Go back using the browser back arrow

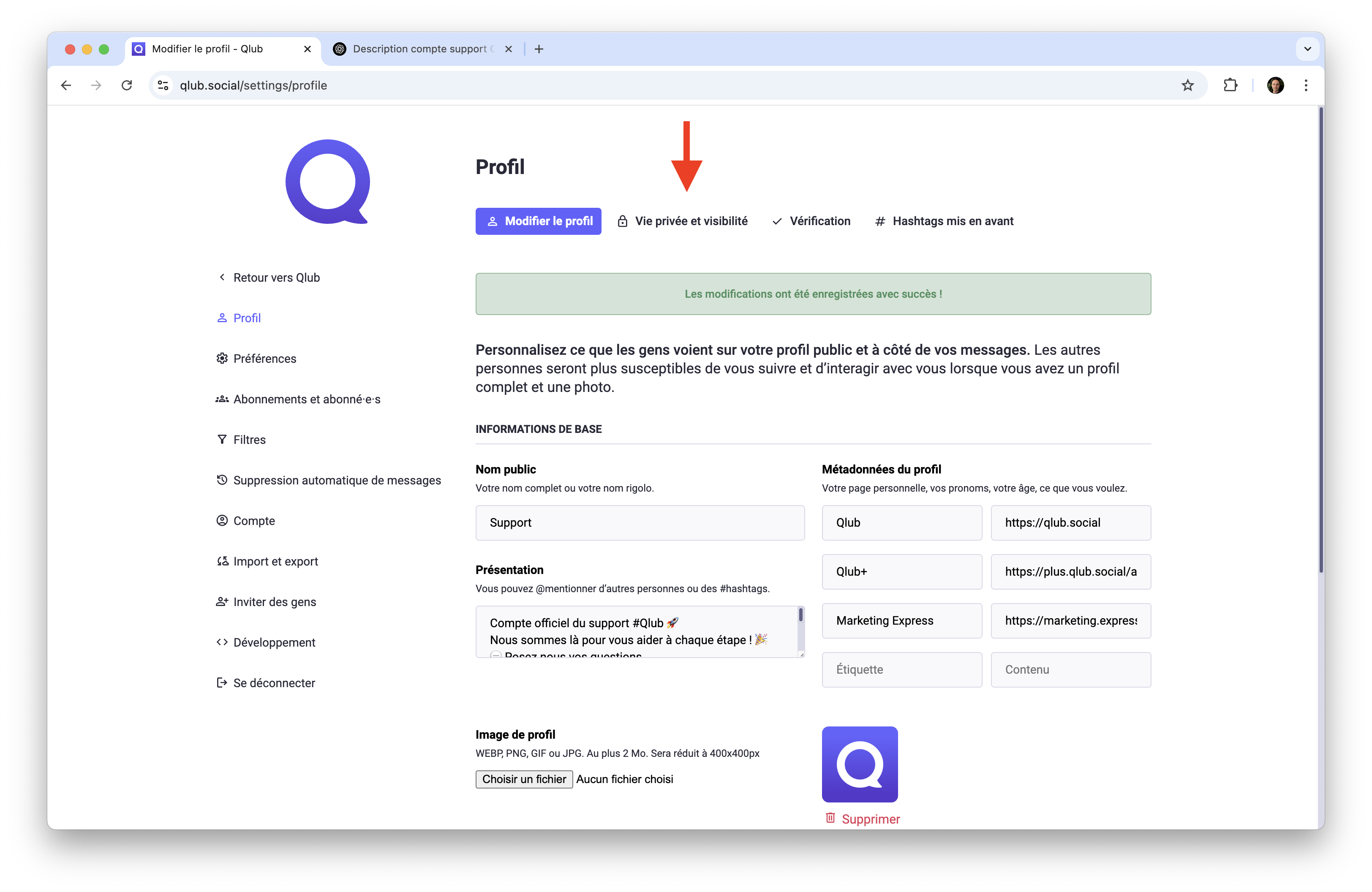tap(66, 85)
